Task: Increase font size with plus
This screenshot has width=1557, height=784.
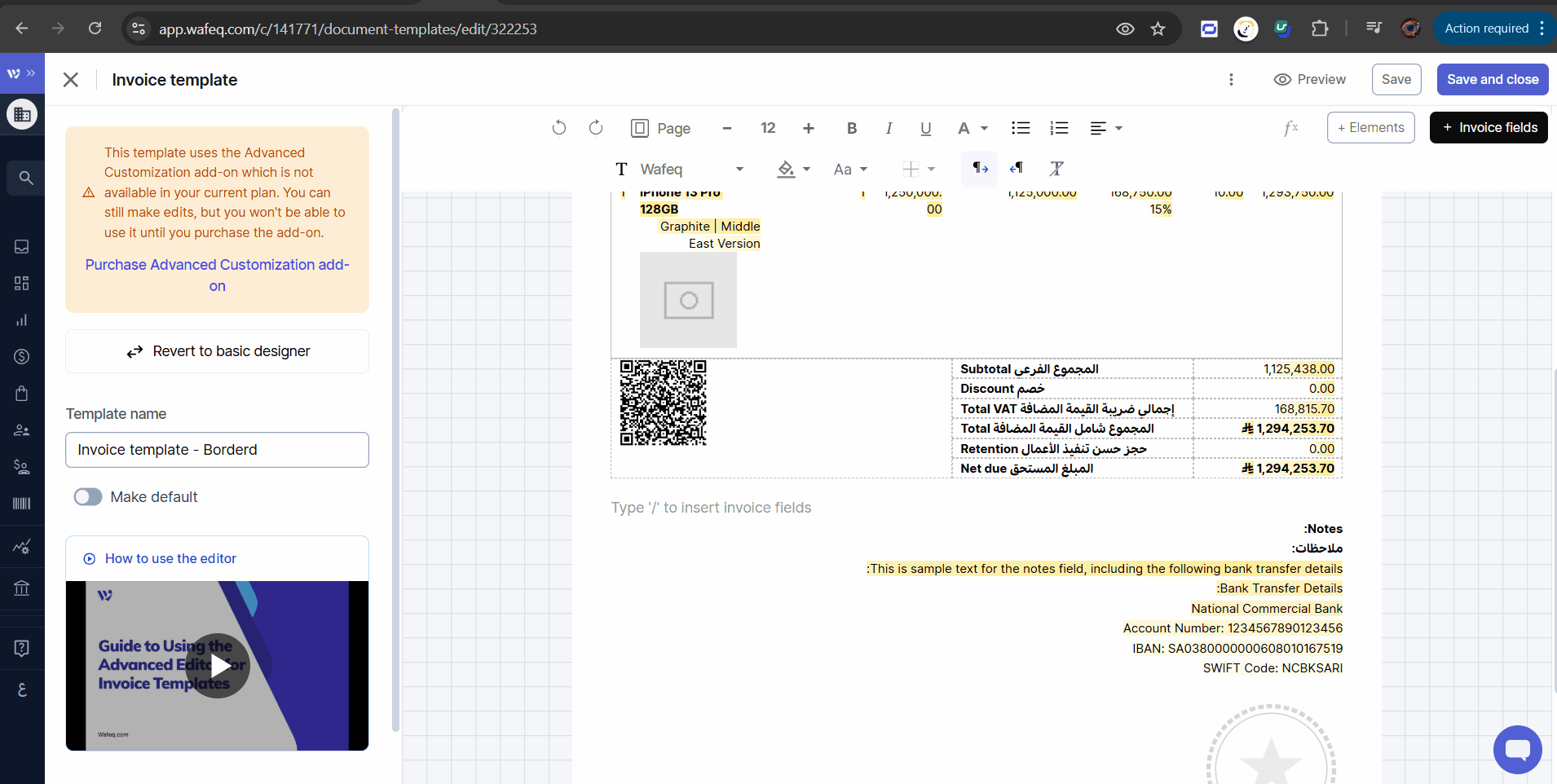Action: pyautogui.click(x=809, y=128)
